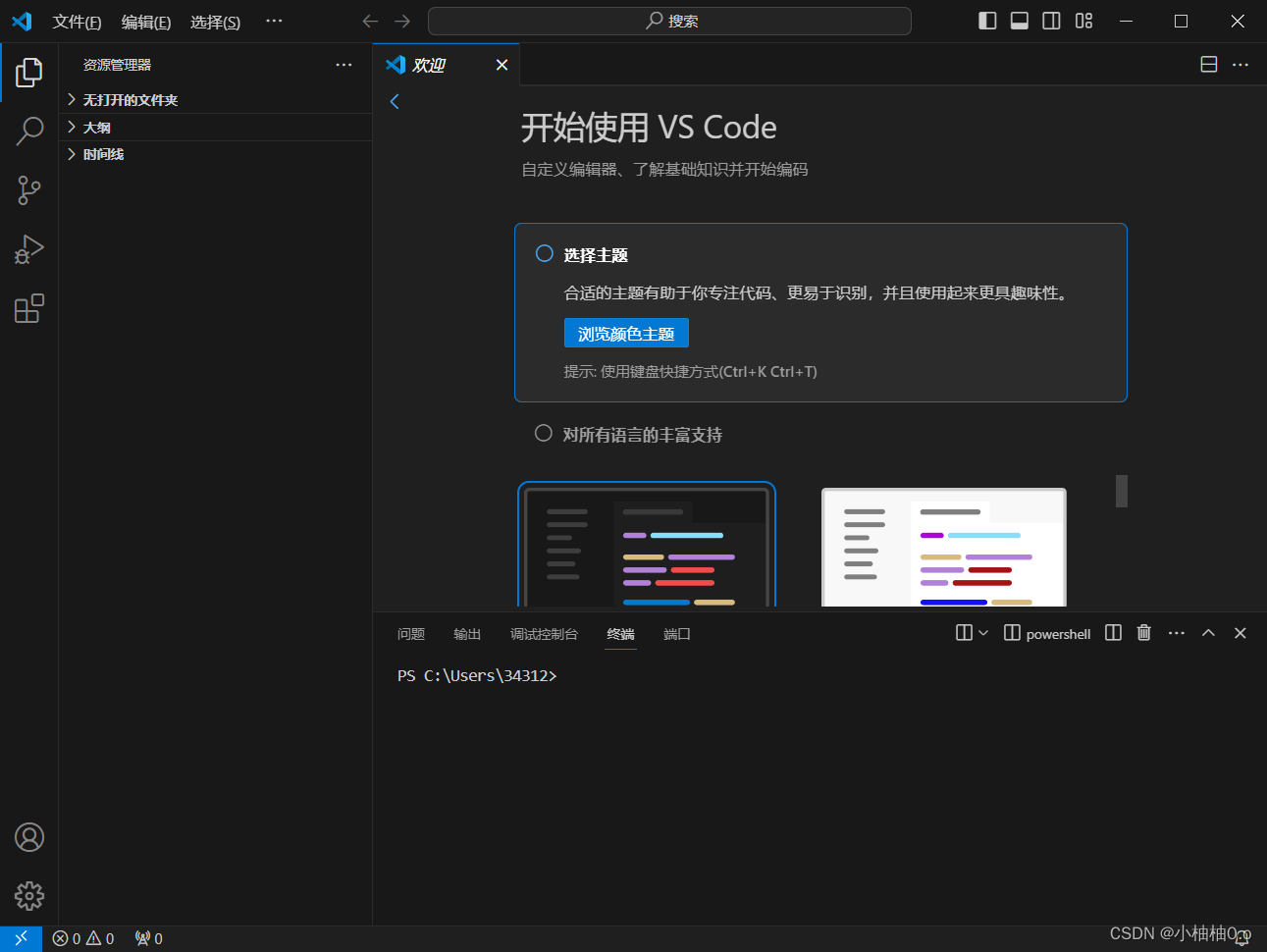Select the 对所有语言的丰富支持 step circle
This screenshot has width=1267, height=952.
point(544,433)
